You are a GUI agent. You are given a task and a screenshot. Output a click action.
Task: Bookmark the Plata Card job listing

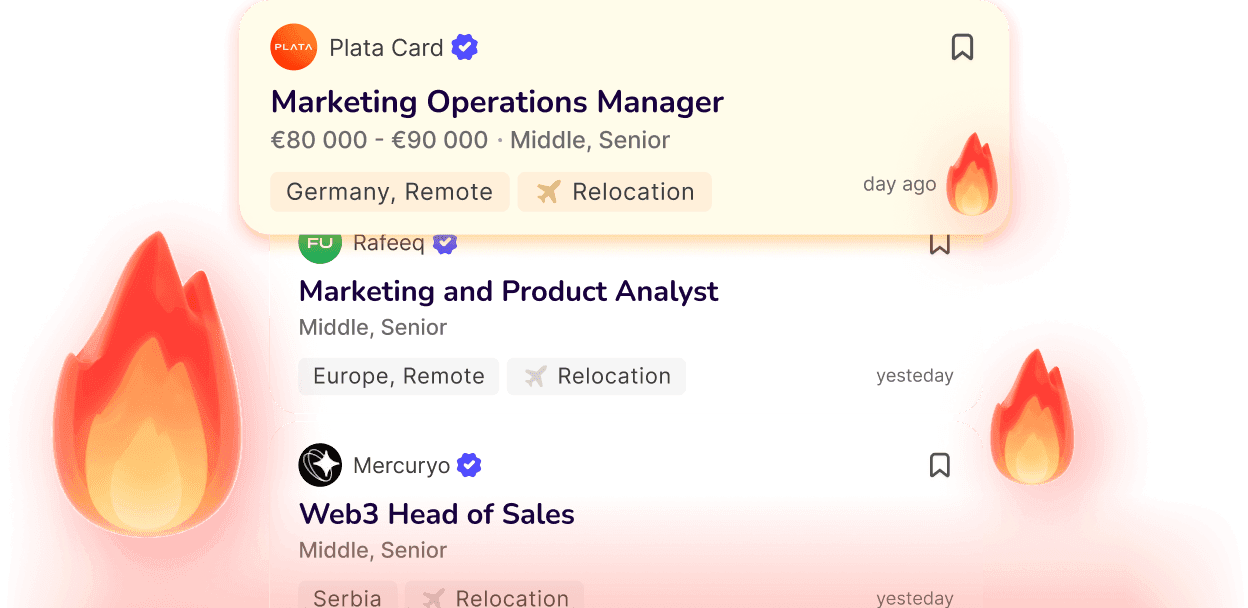[x=962, y=47]
